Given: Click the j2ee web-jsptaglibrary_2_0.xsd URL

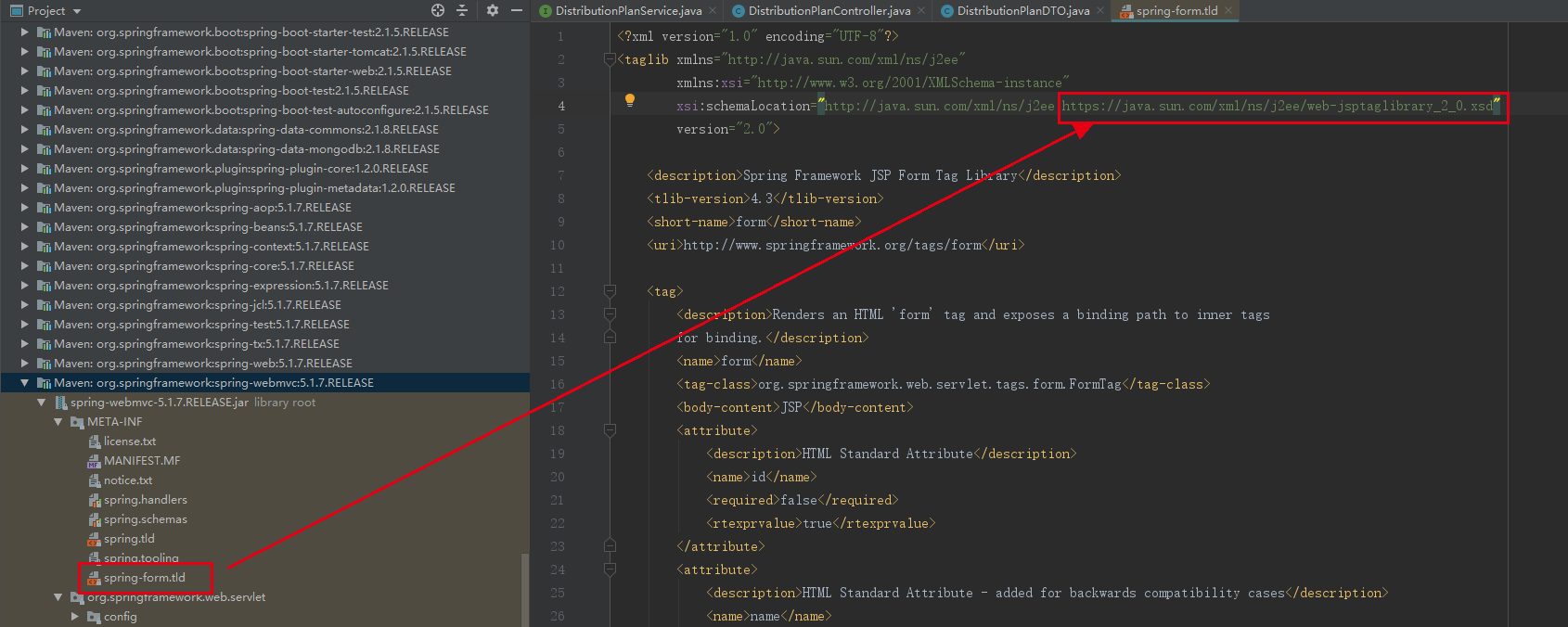Looking at the screenshot, I should coord(1278,106).
